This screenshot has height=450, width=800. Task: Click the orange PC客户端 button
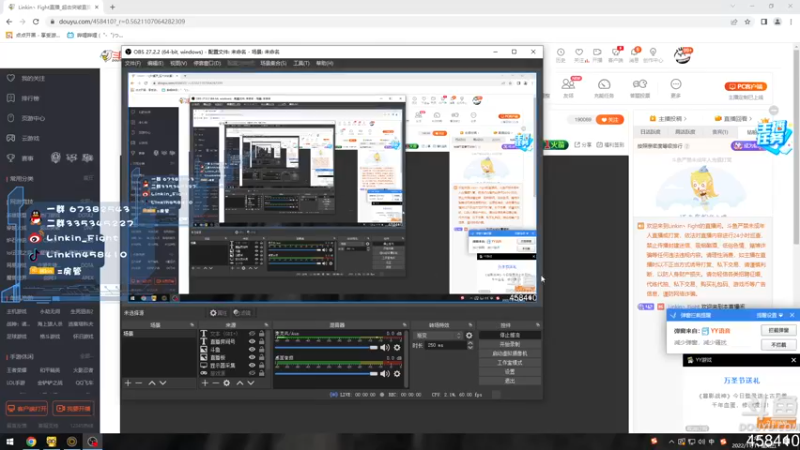pos(746,87)
